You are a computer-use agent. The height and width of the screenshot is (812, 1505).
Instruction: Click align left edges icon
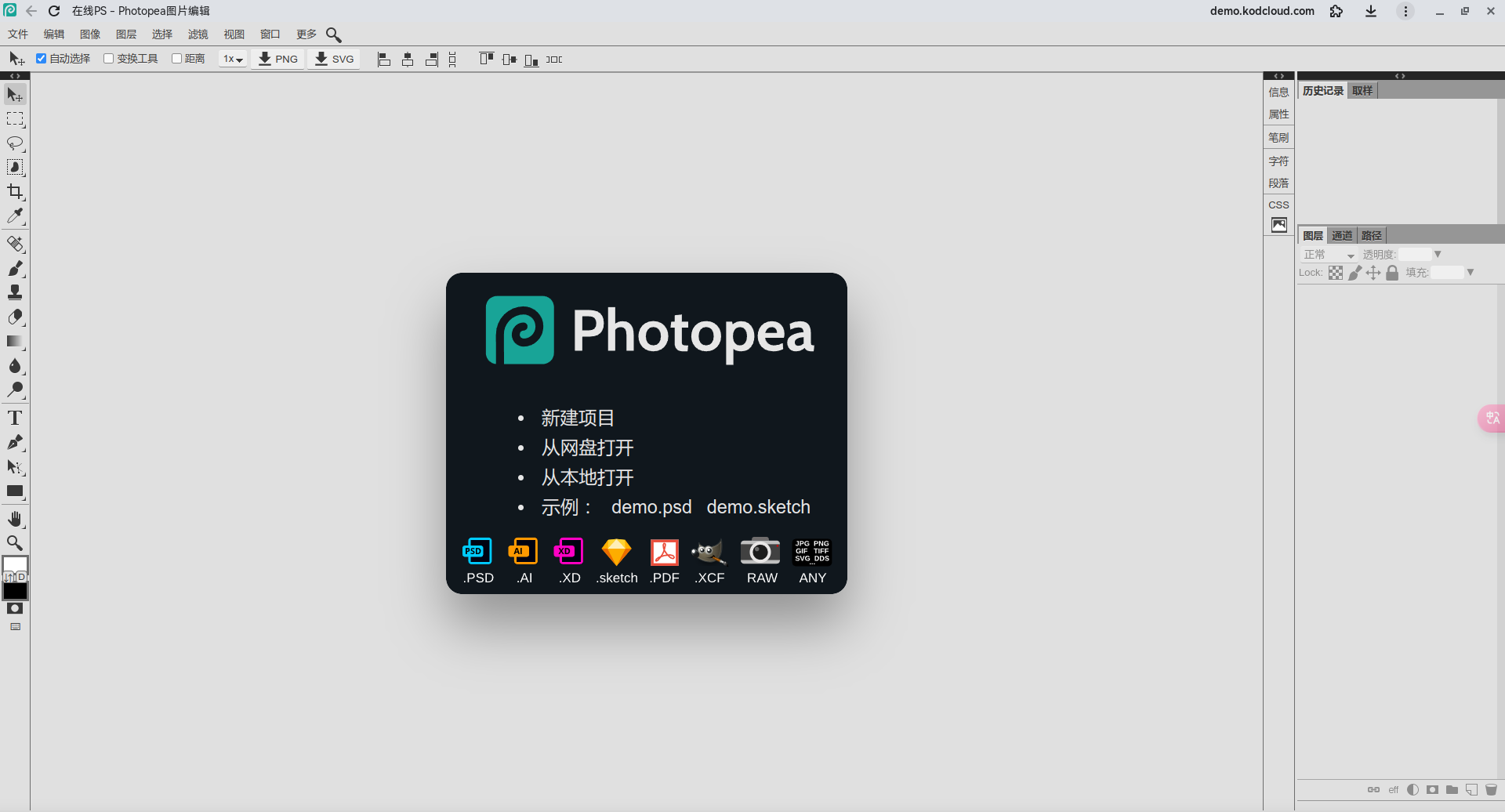pos(384,60)
